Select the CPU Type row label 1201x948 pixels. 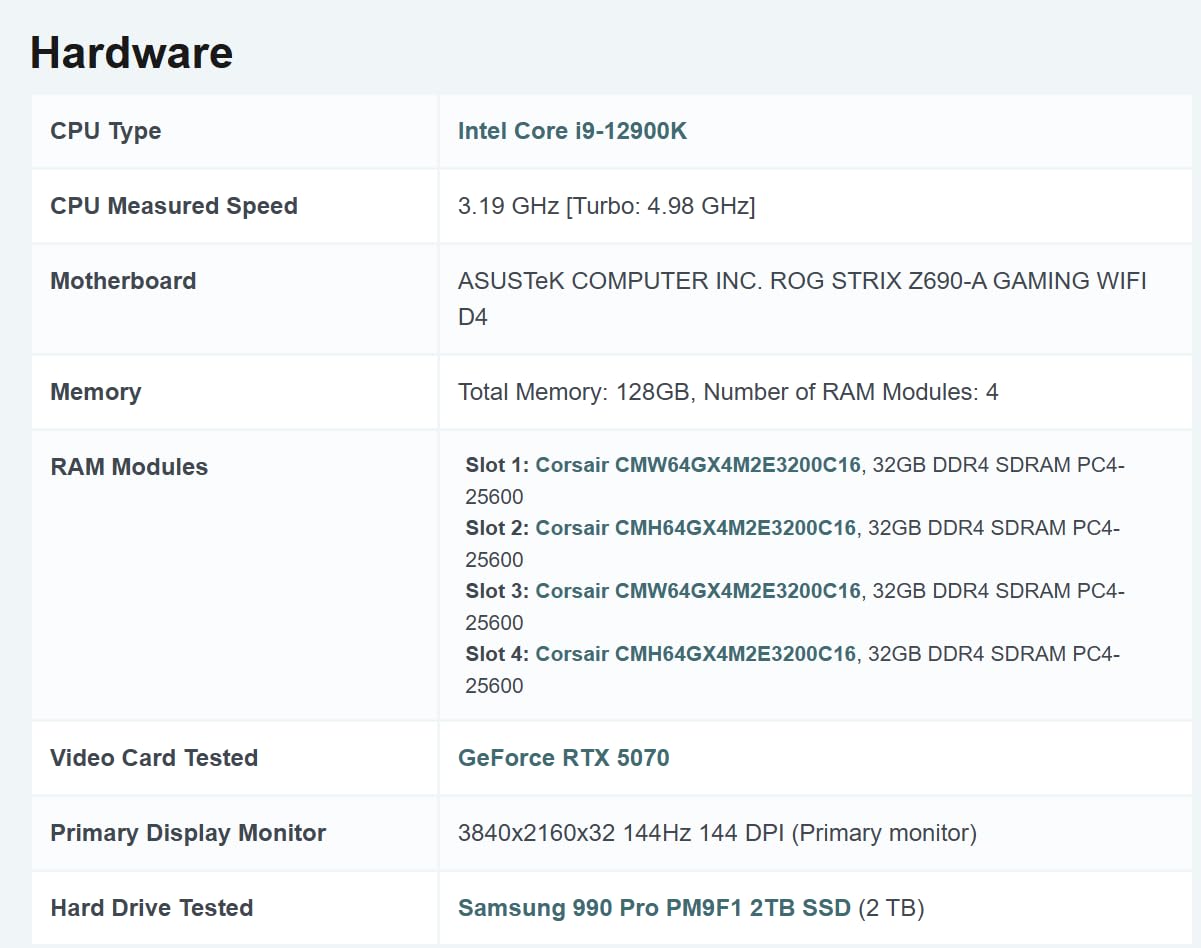pyautogui.click(x=106, y=130)
